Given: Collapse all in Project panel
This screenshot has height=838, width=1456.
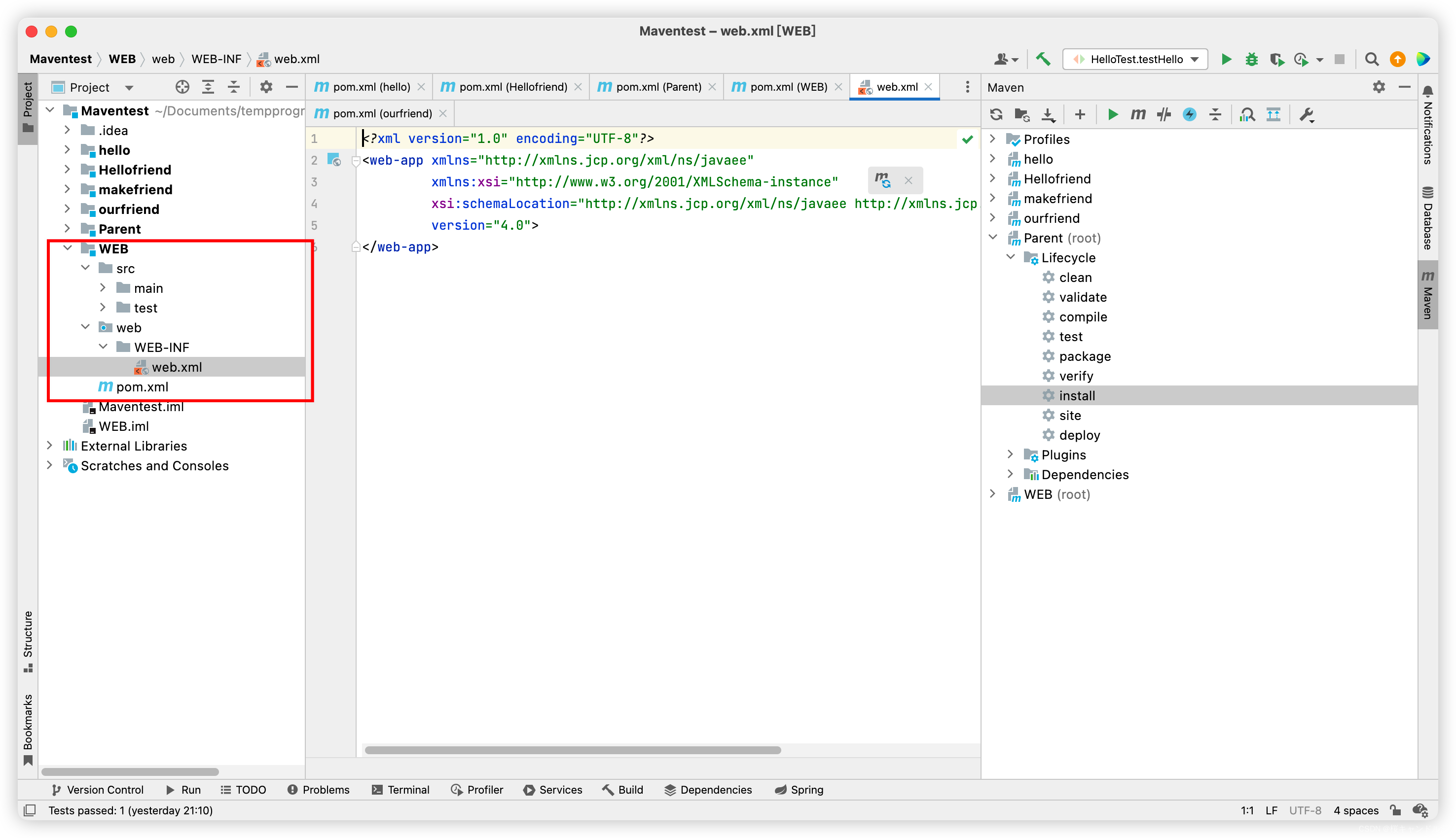Looking at the screenshot, I should pyautogui.click(x=234, y=87).
